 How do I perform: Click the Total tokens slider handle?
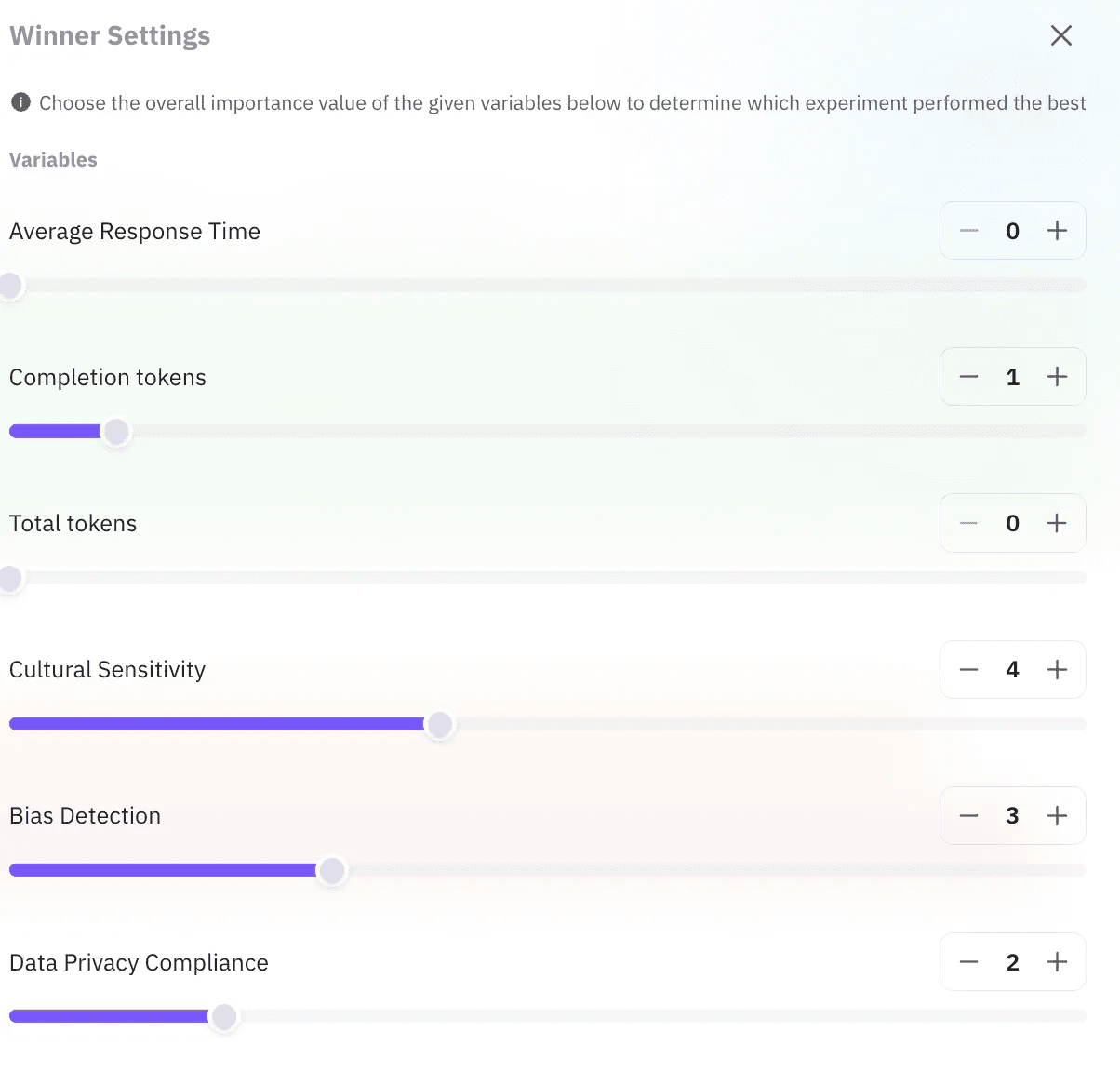[x=10, y=578]
